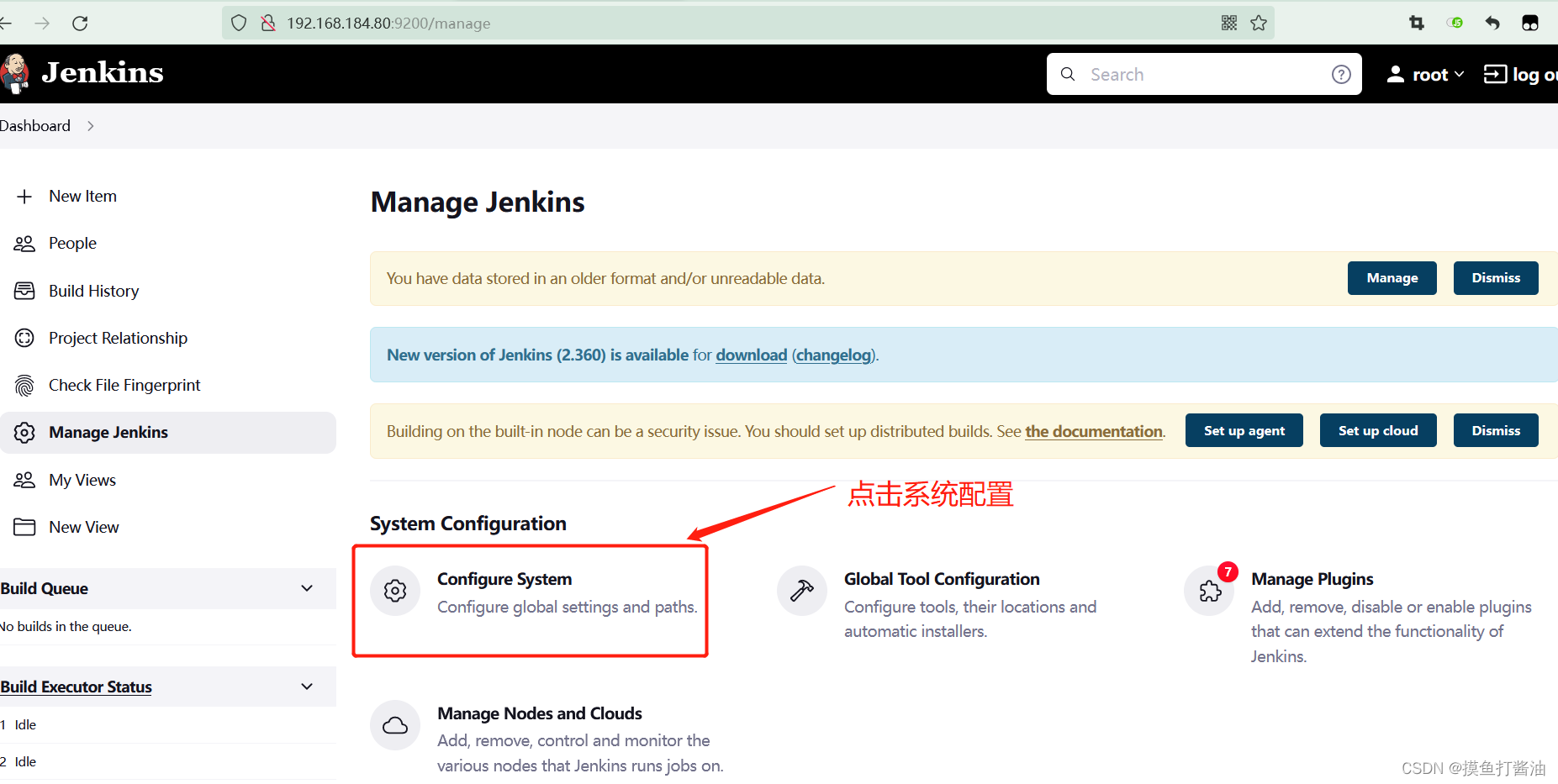The image size is (1558, 784).
Task: Click executor 1 Idle row
Action: [x=168, y=724]
